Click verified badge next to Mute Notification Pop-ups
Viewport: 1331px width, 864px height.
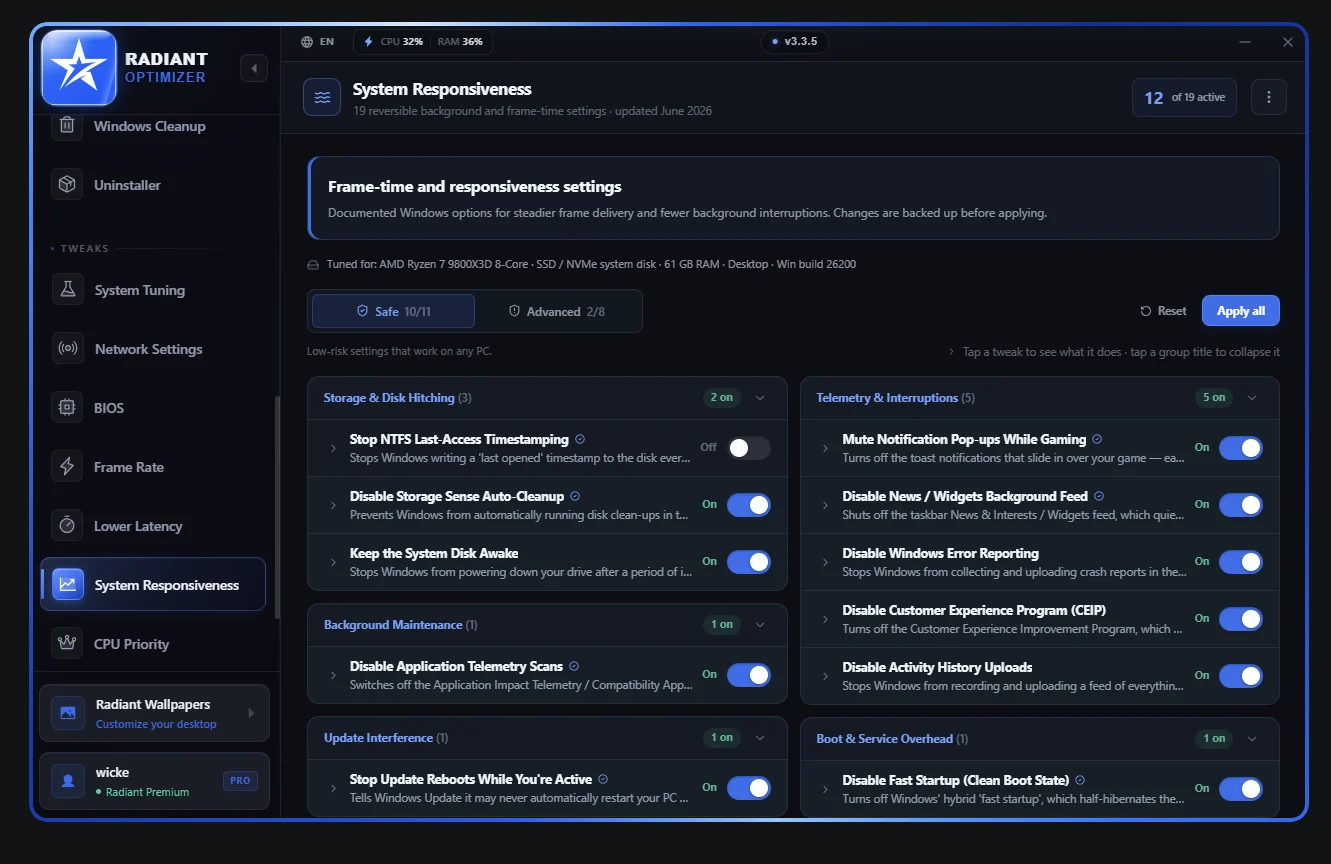1097,439
